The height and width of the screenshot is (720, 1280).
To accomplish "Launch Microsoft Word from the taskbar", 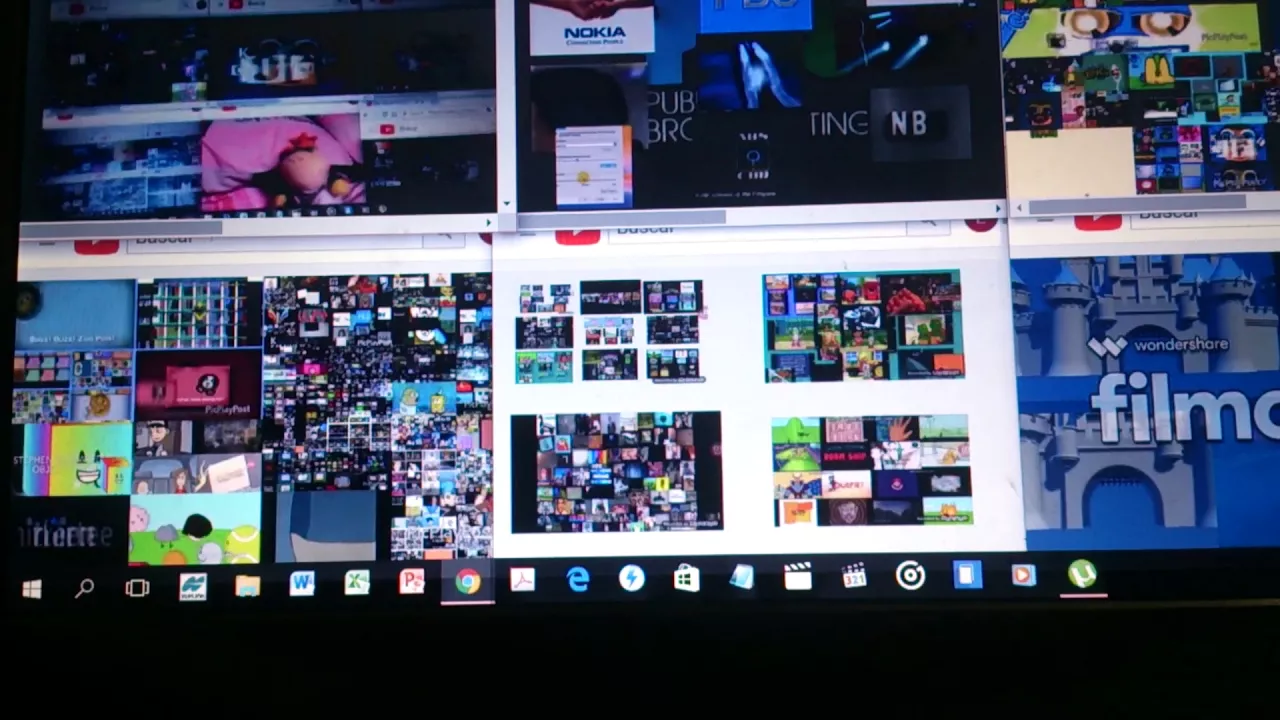I will pyautogui.click(x=302, y=583).
